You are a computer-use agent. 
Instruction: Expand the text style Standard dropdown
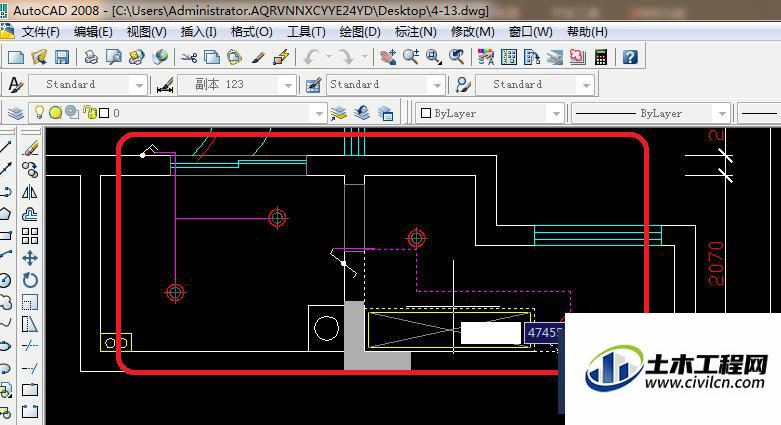coord(139,85)
